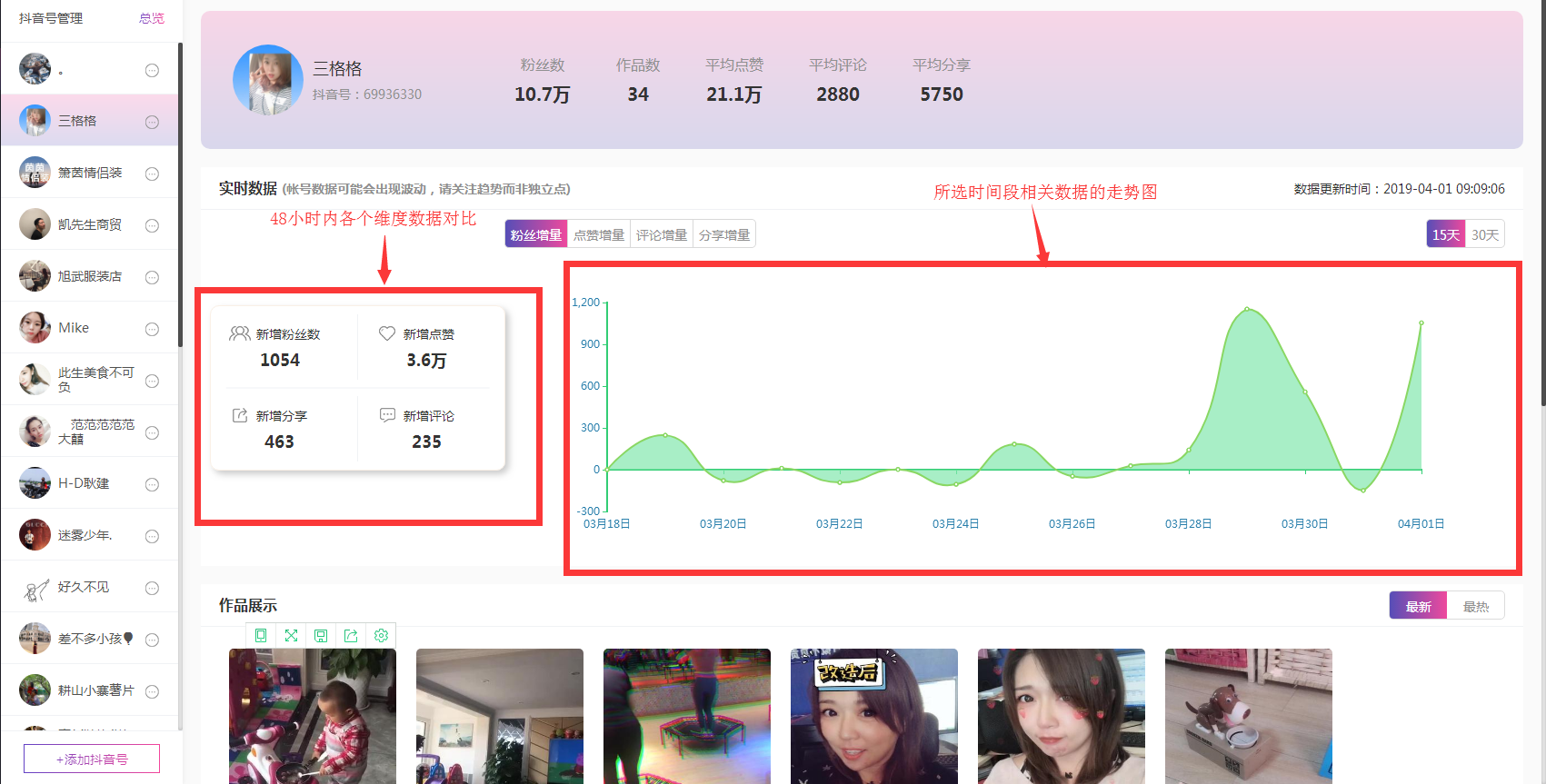Open the options icon beside H-D耿建
This screenshot has height=784, width=1546.
pos(152,484)
